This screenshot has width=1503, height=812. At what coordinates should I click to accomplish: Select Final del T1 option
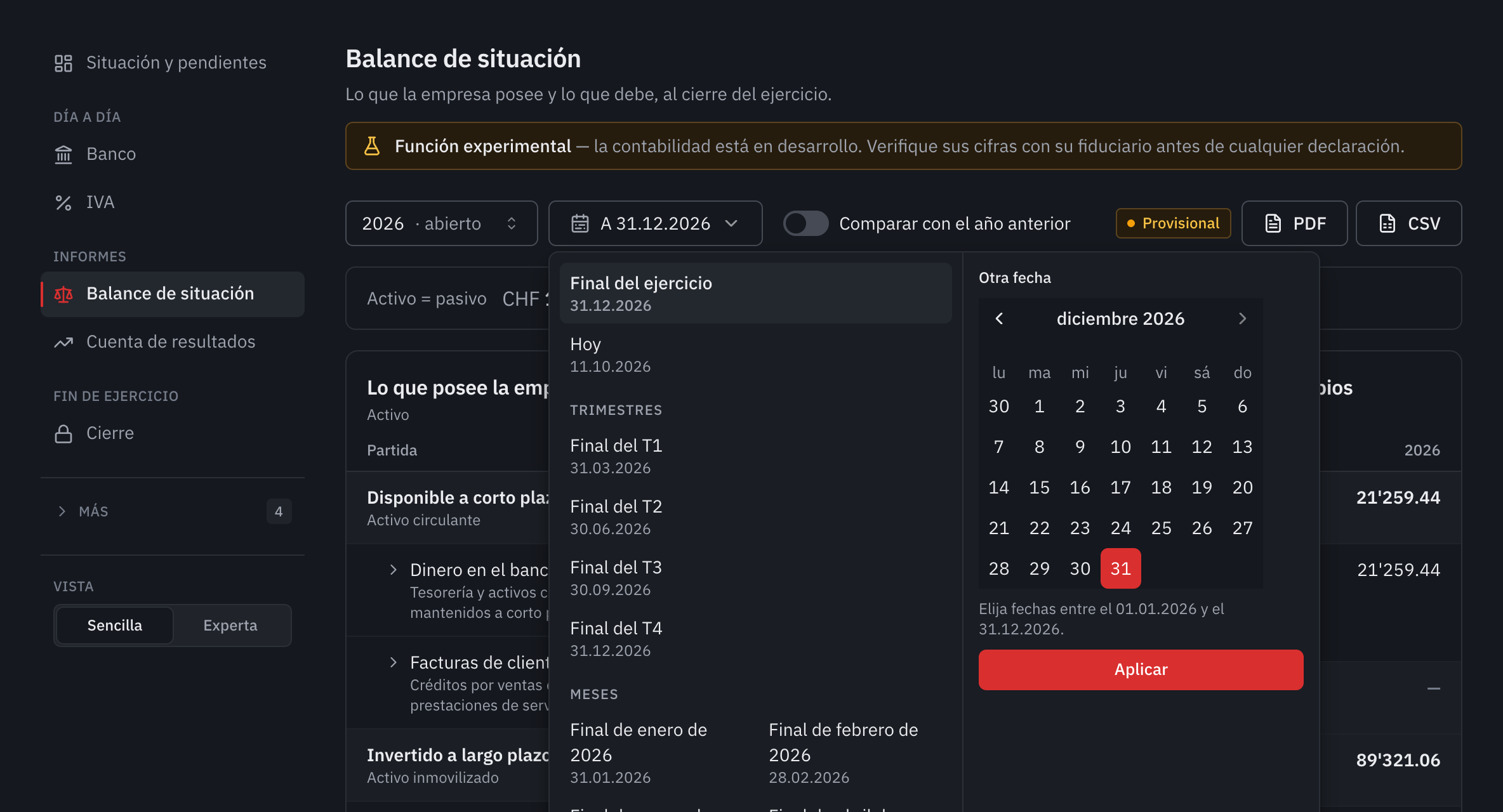[755, 455]
